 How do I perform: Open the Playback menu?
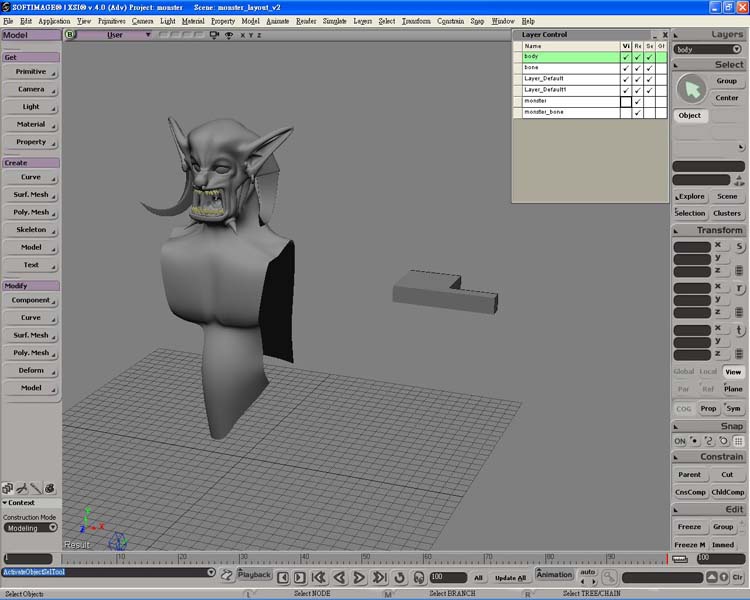click(x=254, y=575)
